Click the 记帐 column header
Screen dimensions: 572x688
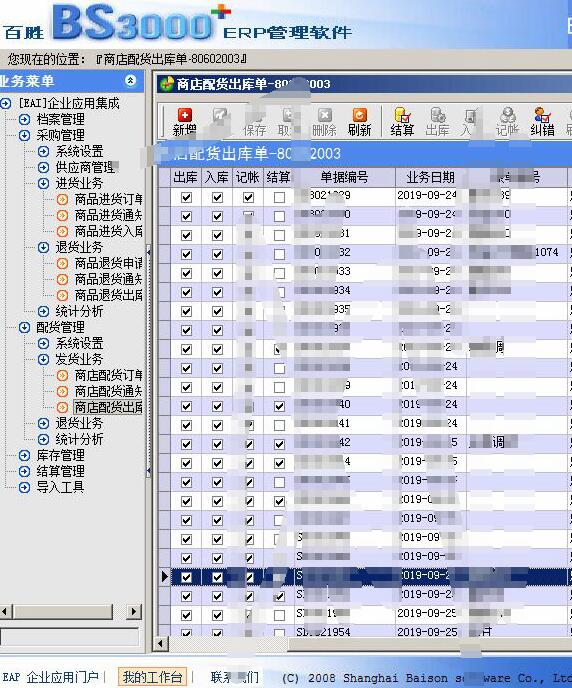click(248, 177)
